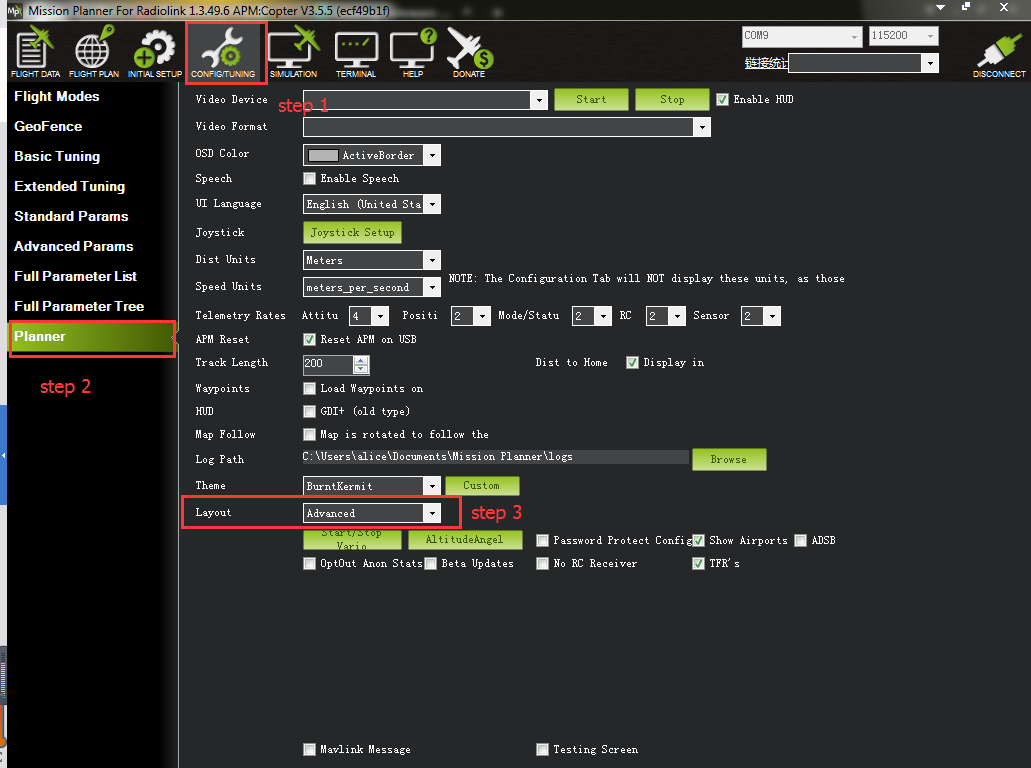Click the Joystick Setup button
This screenshot has width=1031, height=768.
click(x=352, y=232)
